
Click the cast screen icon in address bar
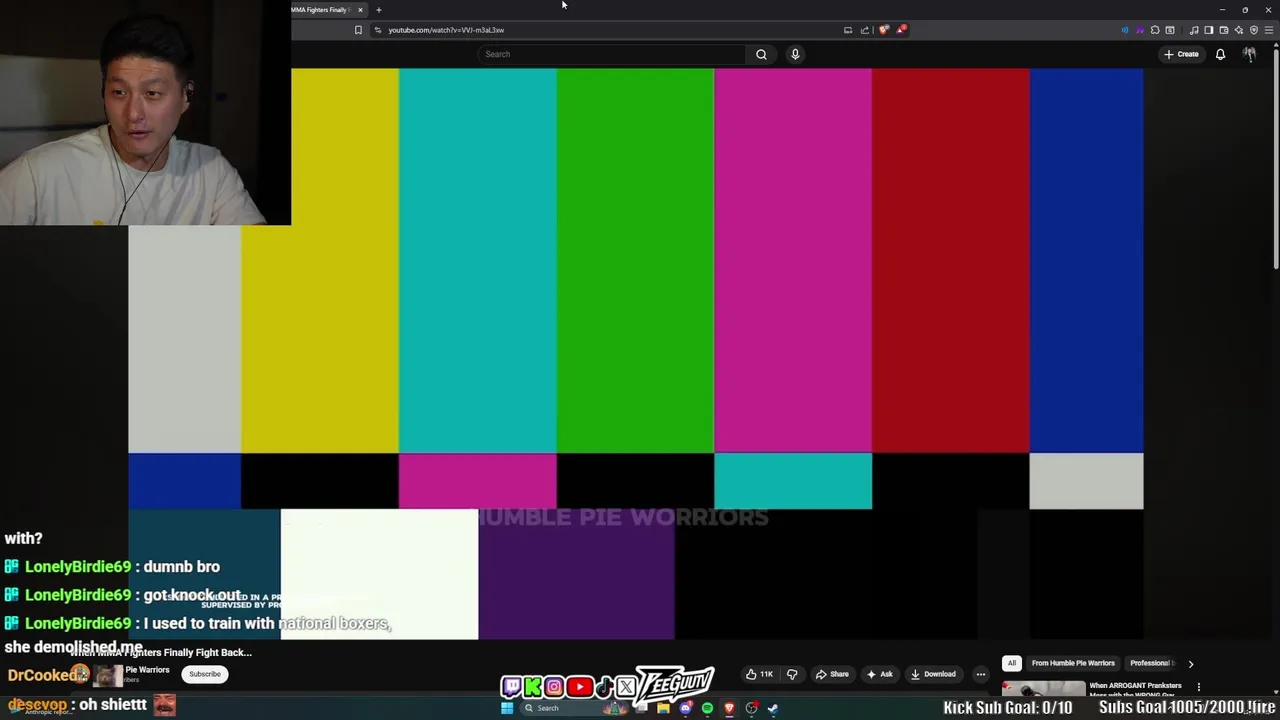(x=848, y=30)
